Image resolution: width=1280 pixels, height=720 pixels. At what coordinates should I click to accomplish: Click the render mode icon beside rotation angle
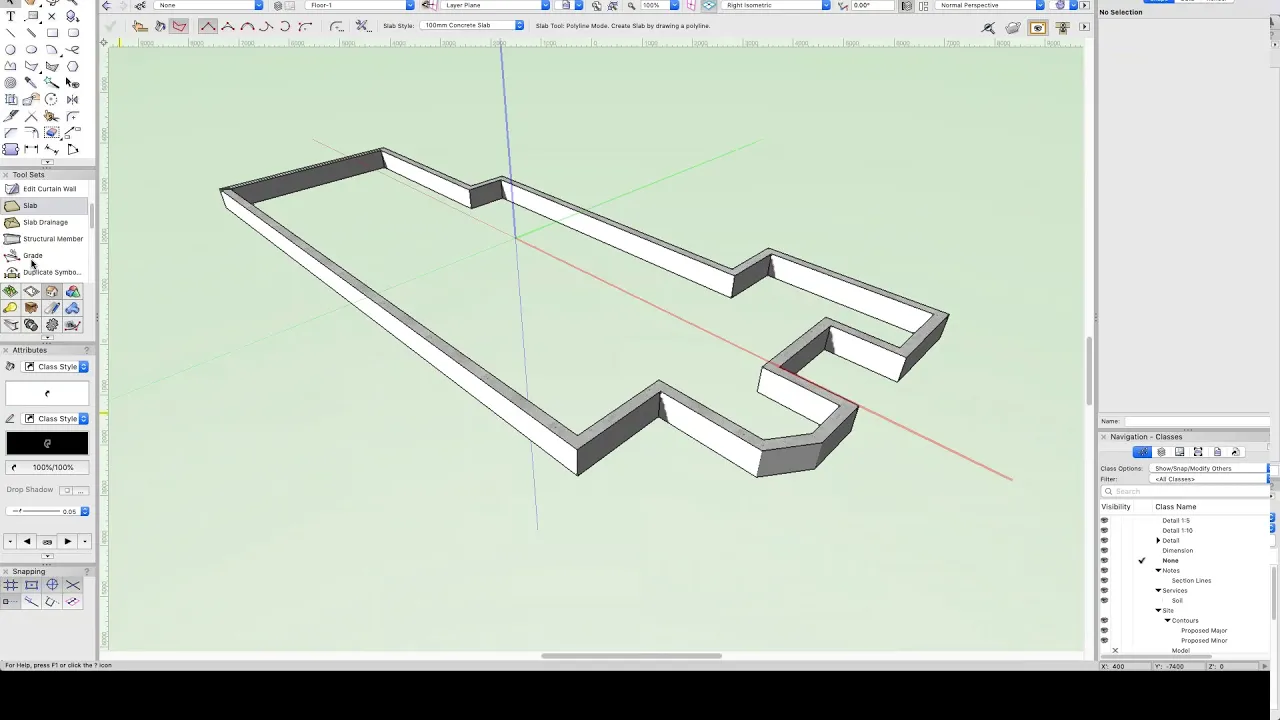coord(908,5)
